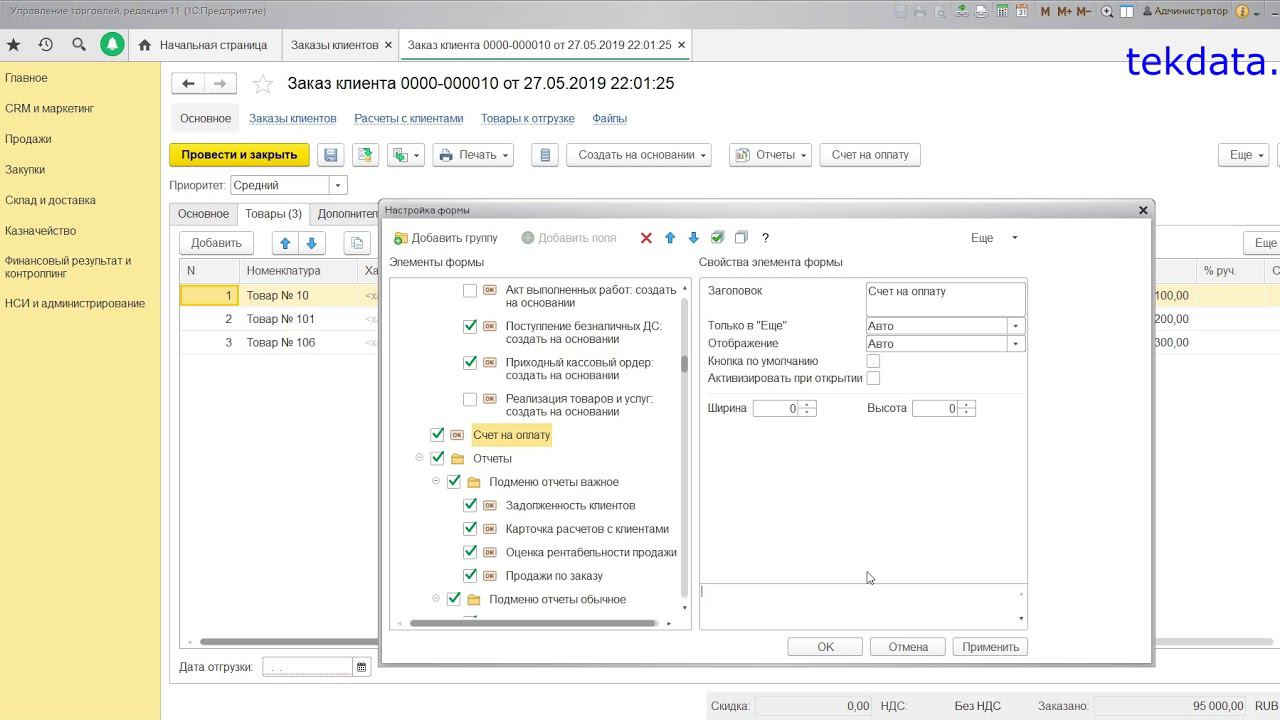Click the Счет на оплату toolbar button

pyautogui.click(x=871, y=155)
